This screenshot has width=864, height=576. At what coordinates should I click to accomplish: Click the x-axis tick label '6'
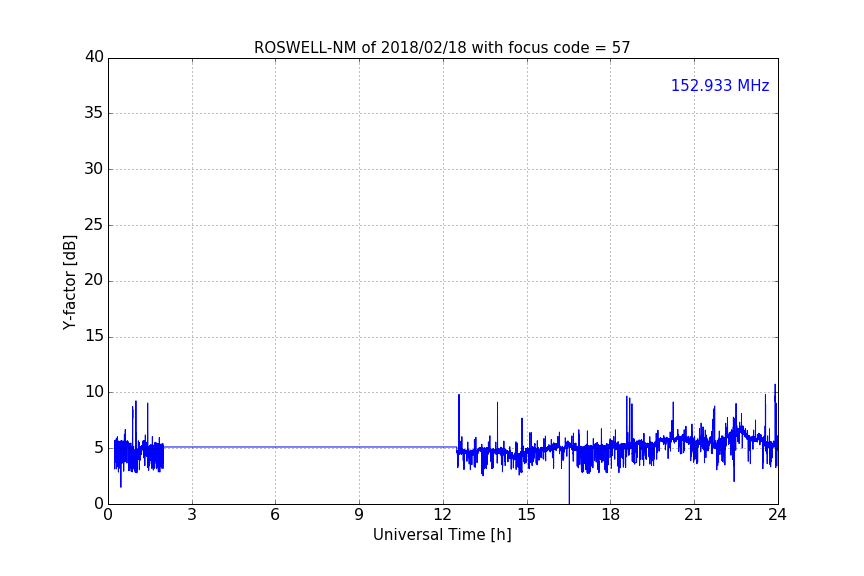tap(275, 515)
